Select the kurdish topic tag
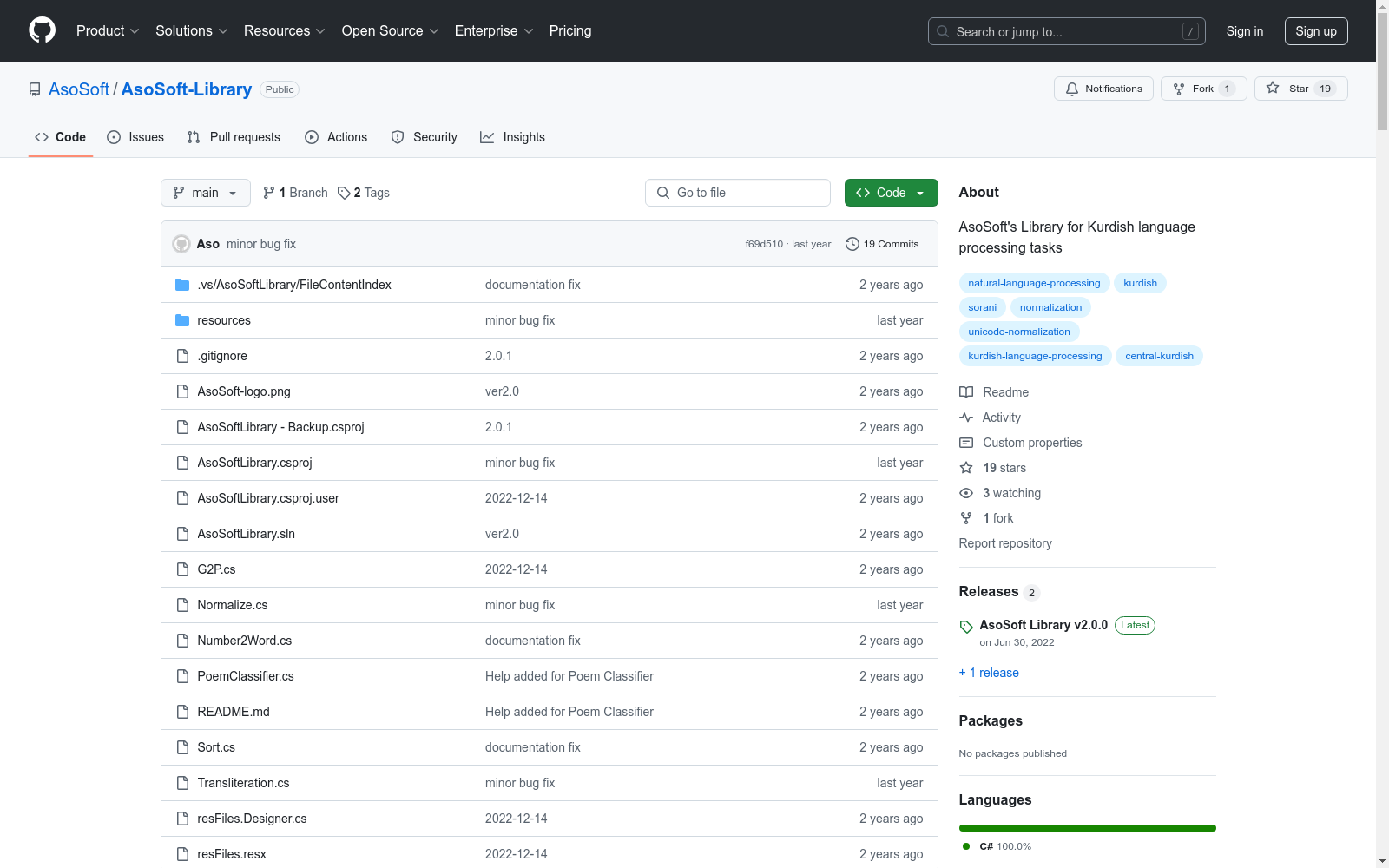This screenshot has height=868, width=1389. 1140,283
